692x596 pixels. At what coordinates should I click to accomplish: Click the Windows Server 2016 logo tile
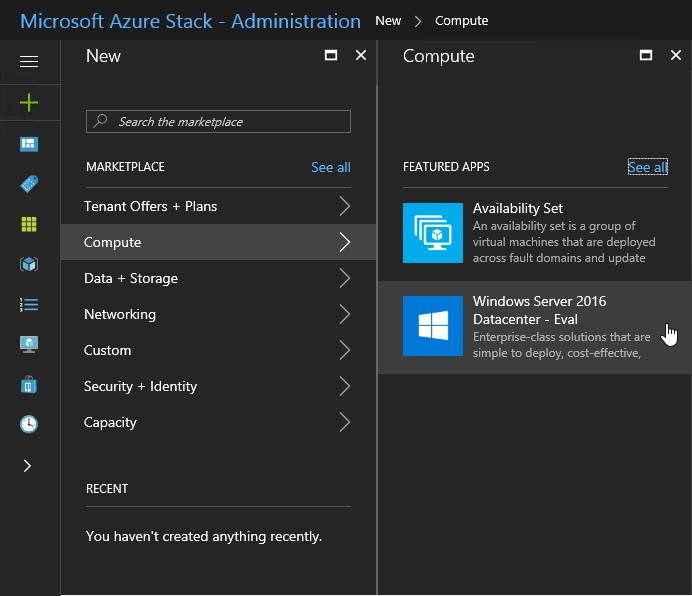pos(432,326)
